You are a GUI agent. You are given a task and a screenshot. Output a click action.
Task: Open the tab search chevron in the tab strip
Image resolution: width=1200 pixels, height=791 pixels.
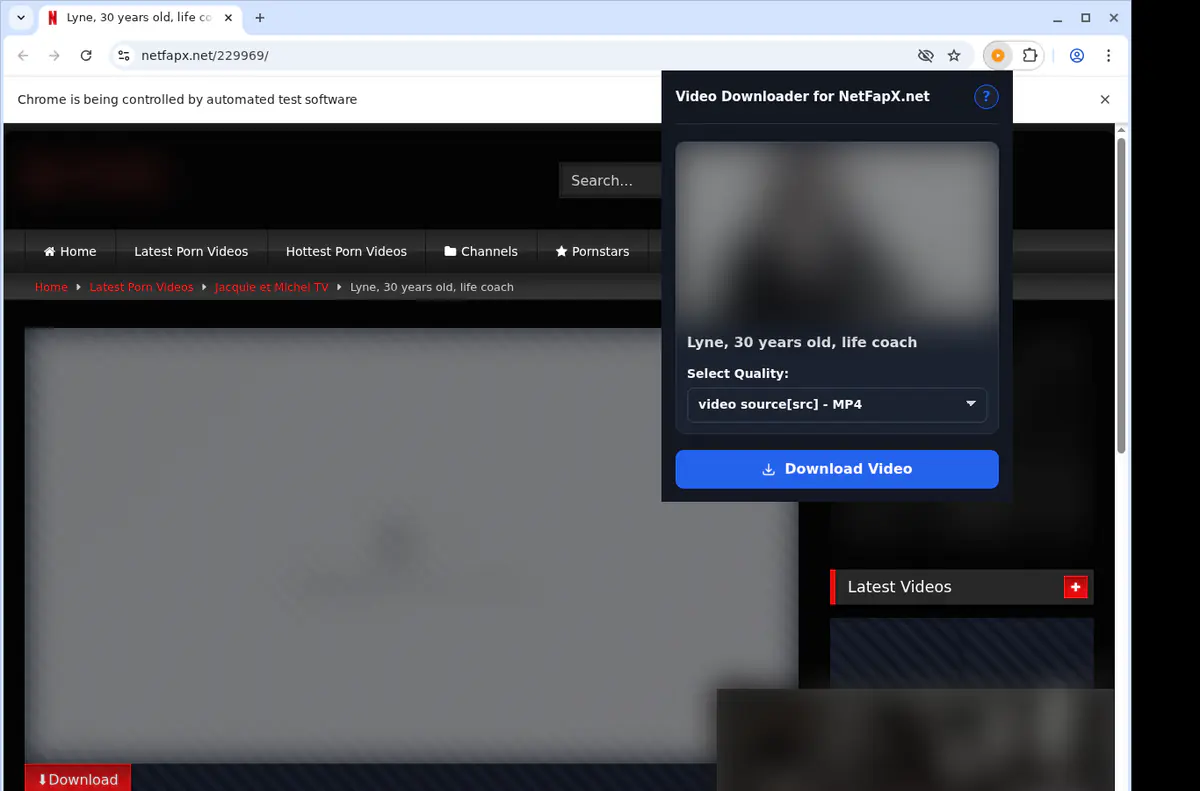(x=21, y=18)
